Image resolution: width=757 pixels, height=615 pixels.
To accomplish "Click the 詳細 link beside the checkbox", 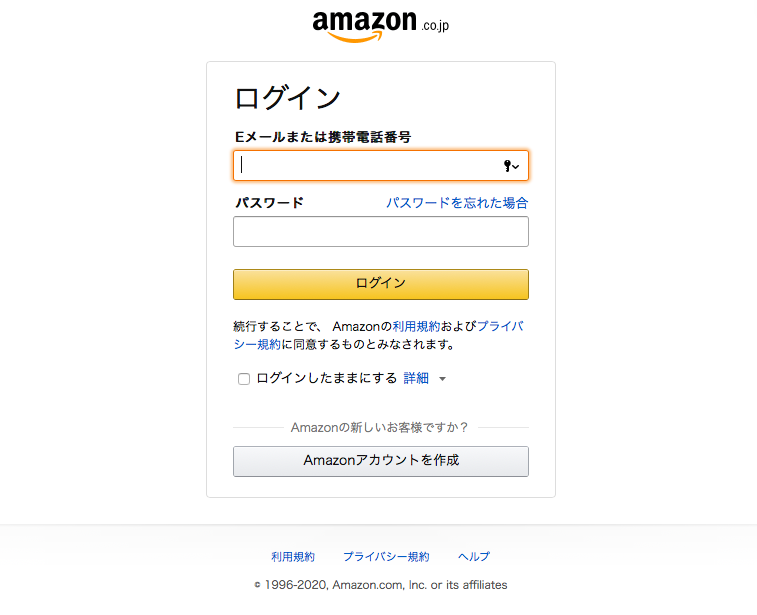I will coord(416,378).
